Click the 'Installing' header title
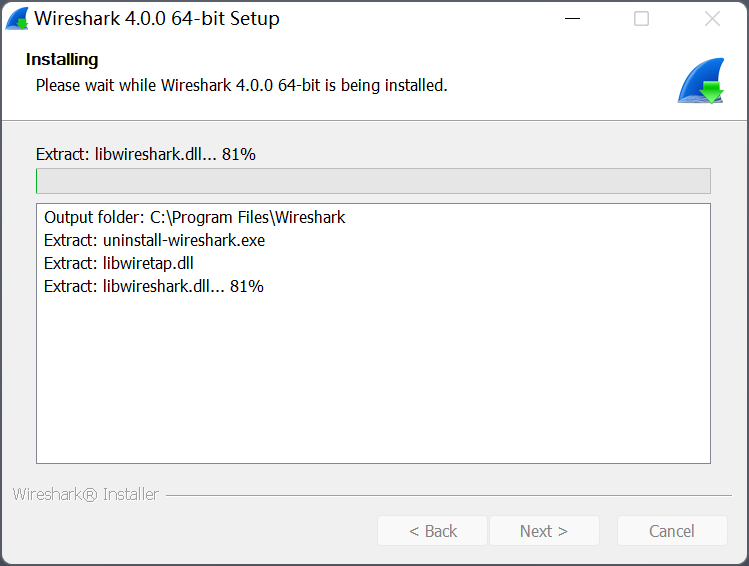This screenshot has height=566, width=749. click(62, 60)
